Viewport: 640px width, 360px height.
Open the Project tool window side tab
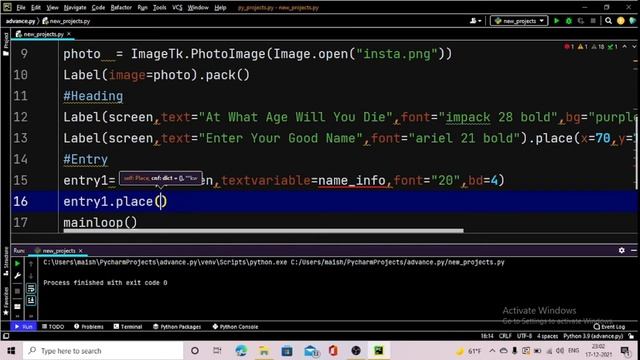5,44
